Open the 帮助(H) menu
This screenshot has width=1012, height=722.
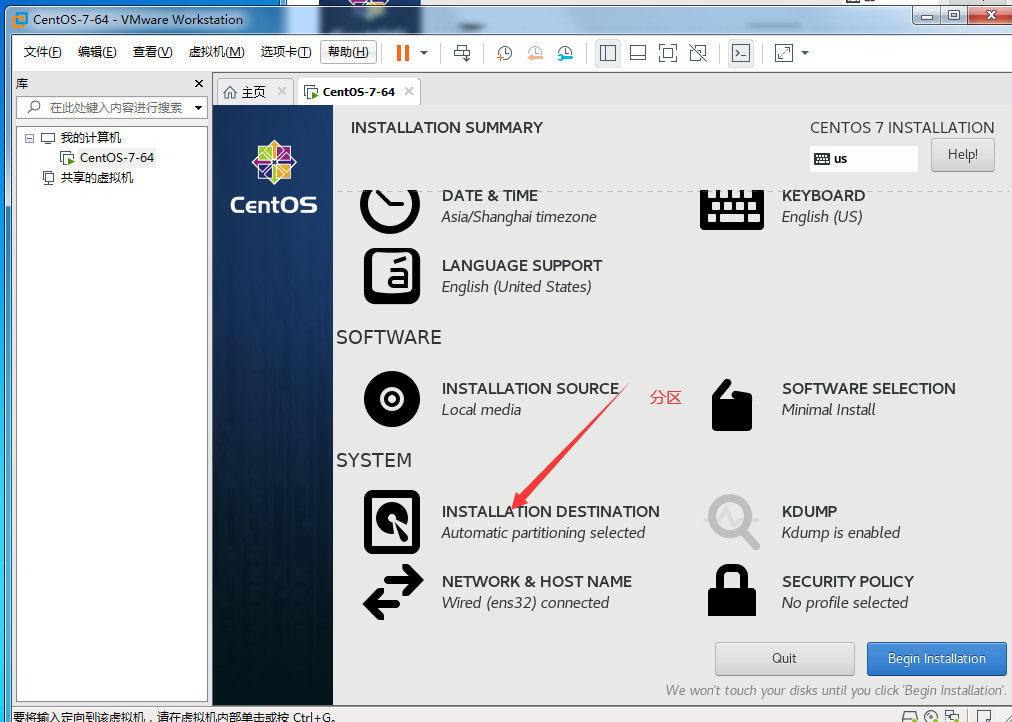tap(349, 52)
